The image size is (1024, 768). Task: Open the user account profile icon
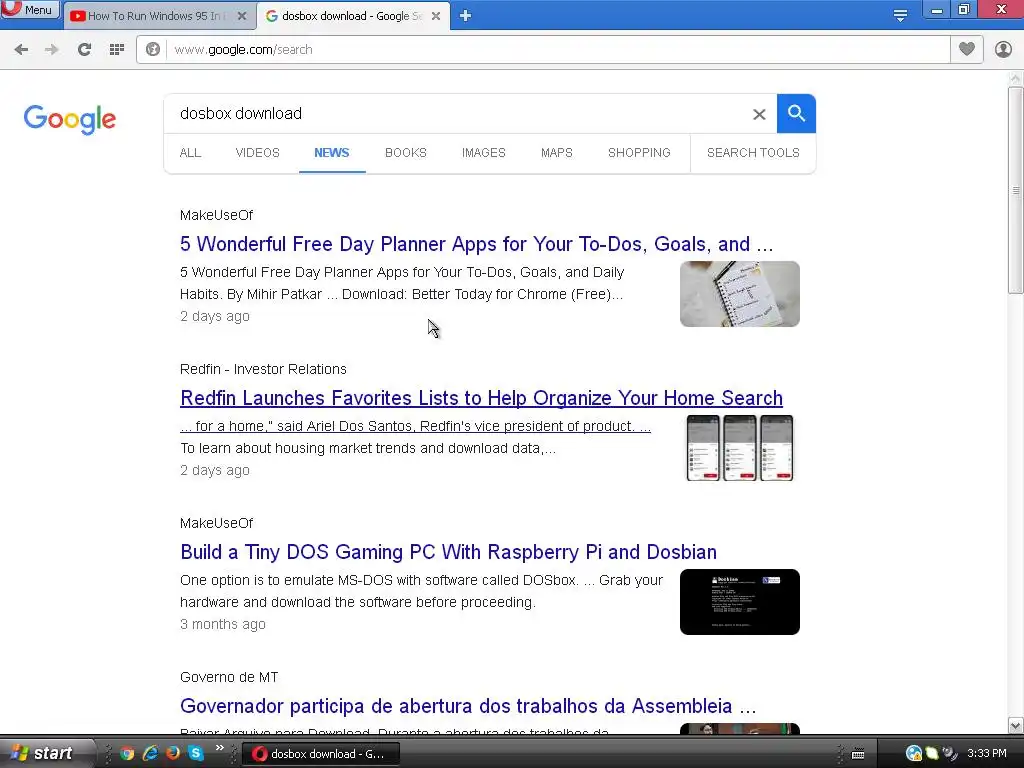[x=1003, y=49]
